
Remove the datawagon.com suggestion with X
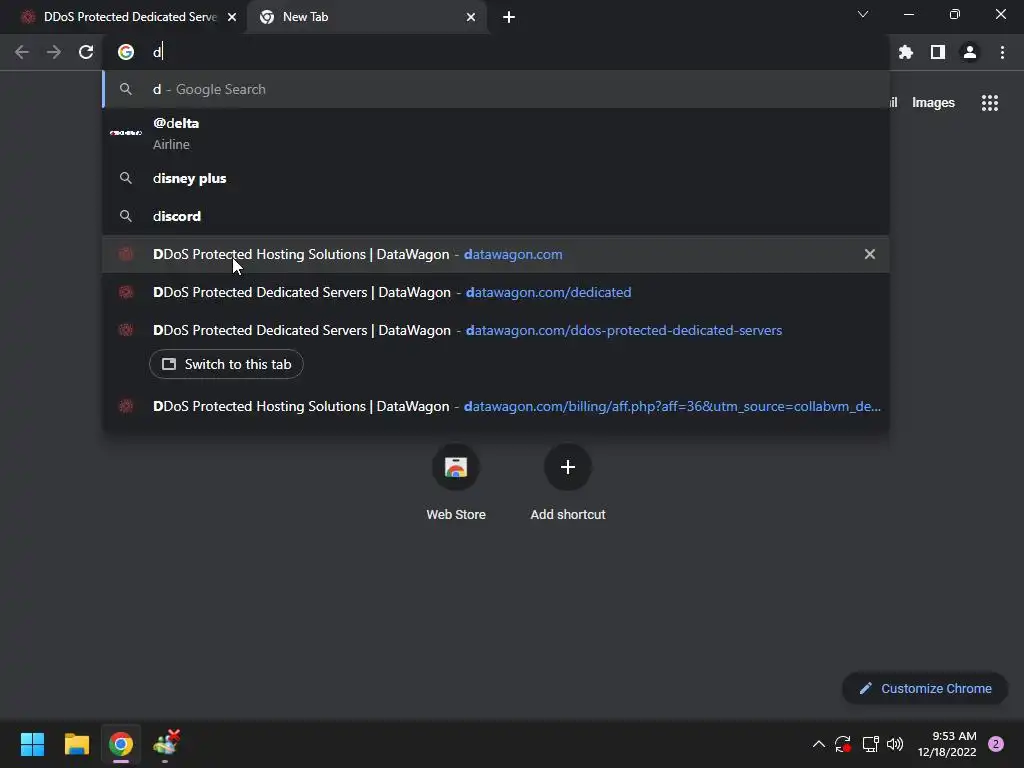point(870,254)
